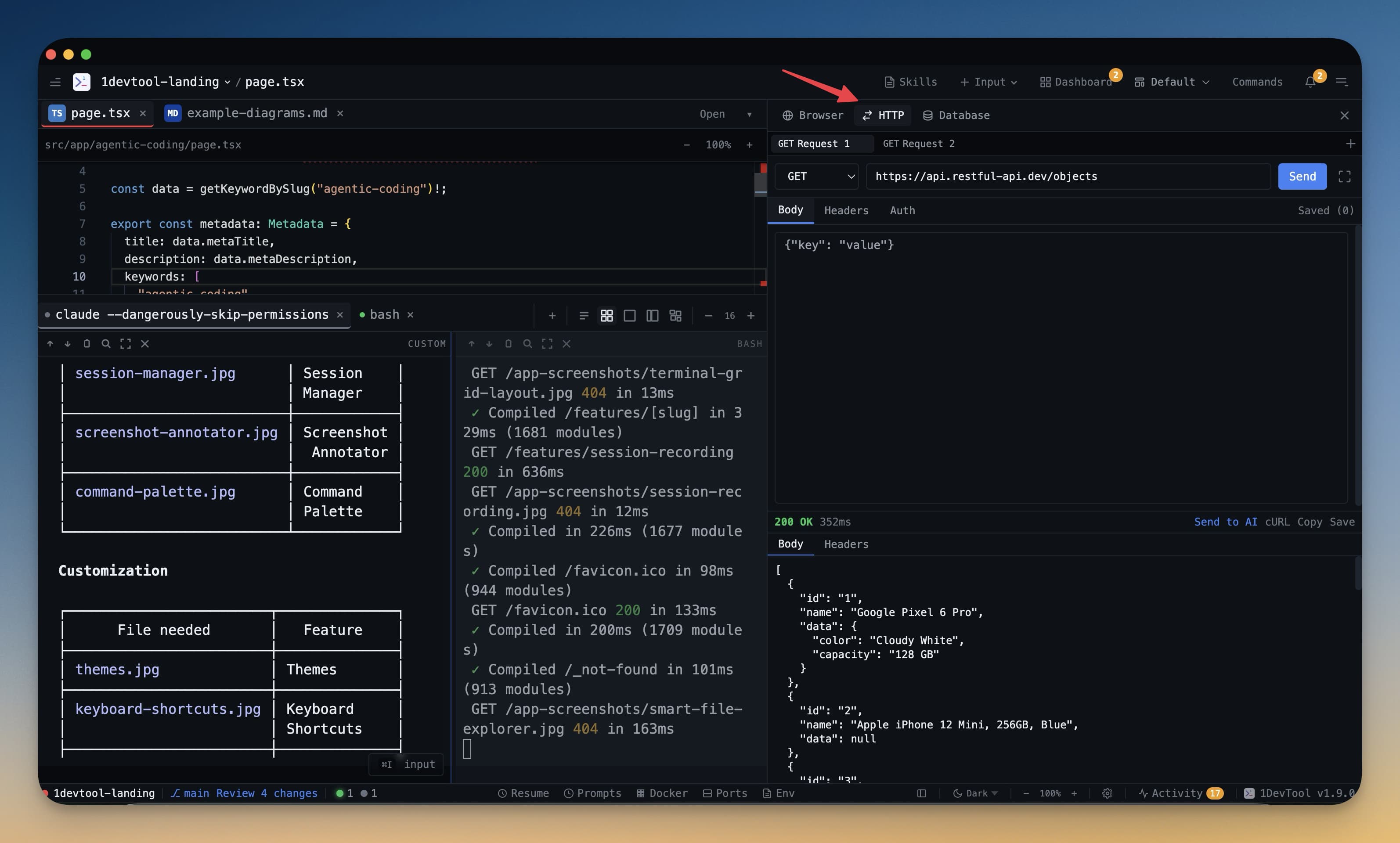Image resolution: width=1400 pixels, height=843 pixels.
Task: Open the HTTP request panel
Action: point(882,115)
